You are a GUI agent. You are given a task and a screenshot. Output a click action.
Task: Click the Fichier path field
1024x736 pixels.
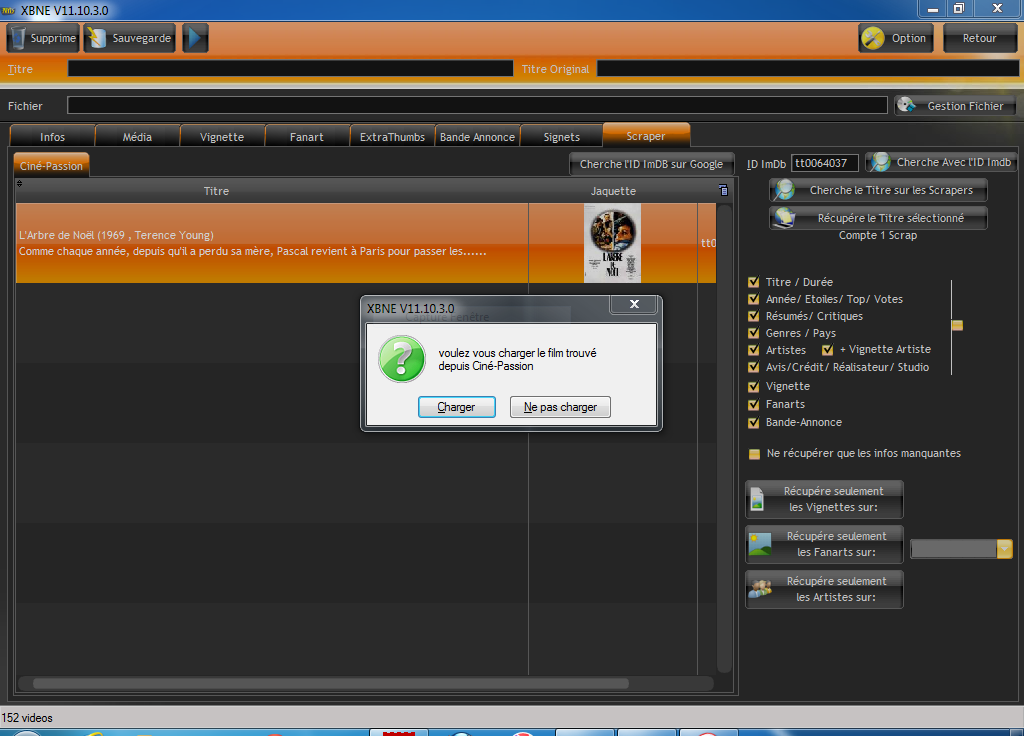click(477, 105)
